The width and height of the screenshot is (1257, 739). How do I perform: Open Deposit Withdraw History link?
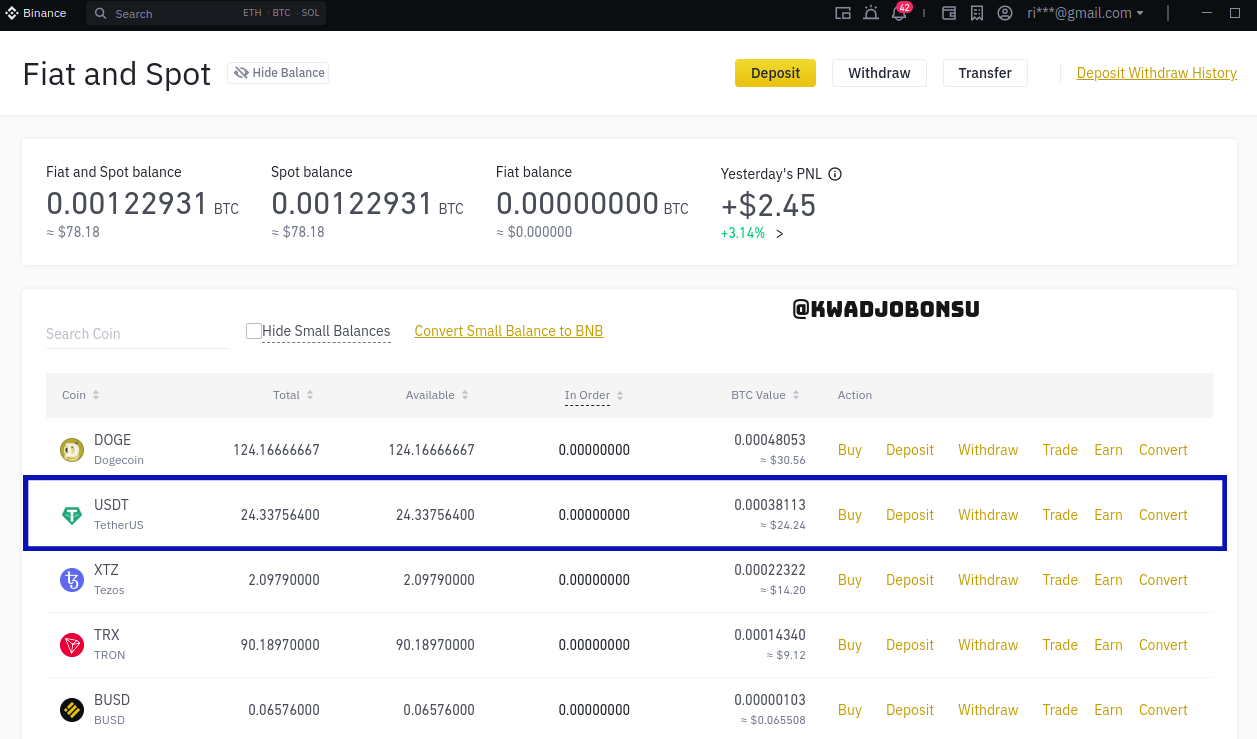click(1157, 73)
